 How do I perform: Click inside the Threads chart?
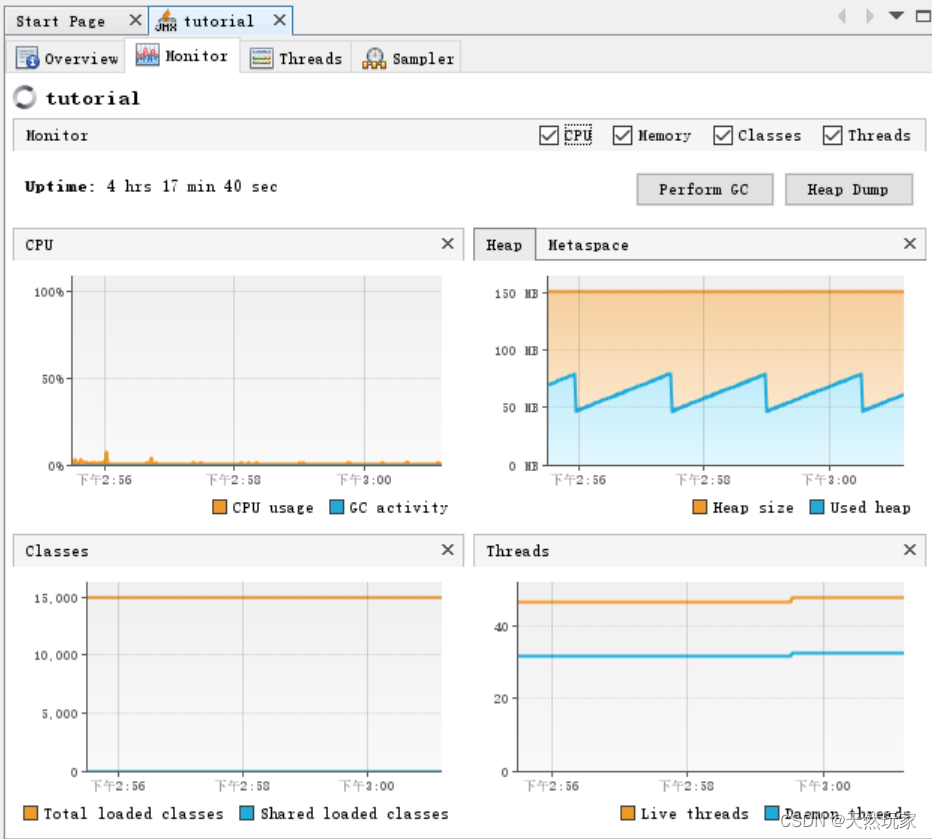[710, 677]
